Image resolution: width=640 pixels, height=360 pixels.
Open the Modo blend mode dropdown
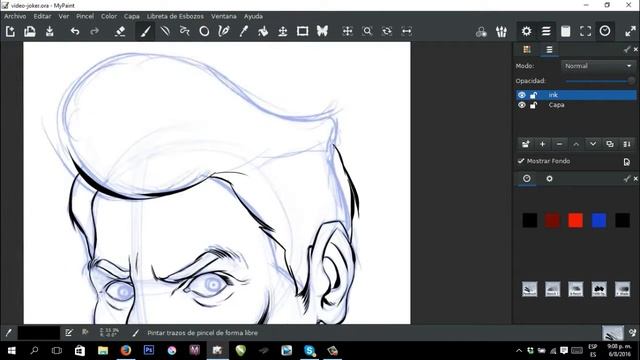click(598, 66)
